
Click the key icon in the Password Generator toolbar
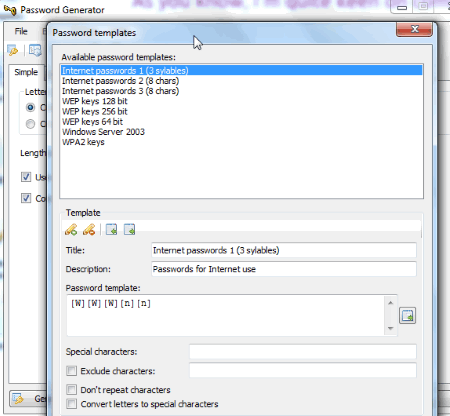13,51
